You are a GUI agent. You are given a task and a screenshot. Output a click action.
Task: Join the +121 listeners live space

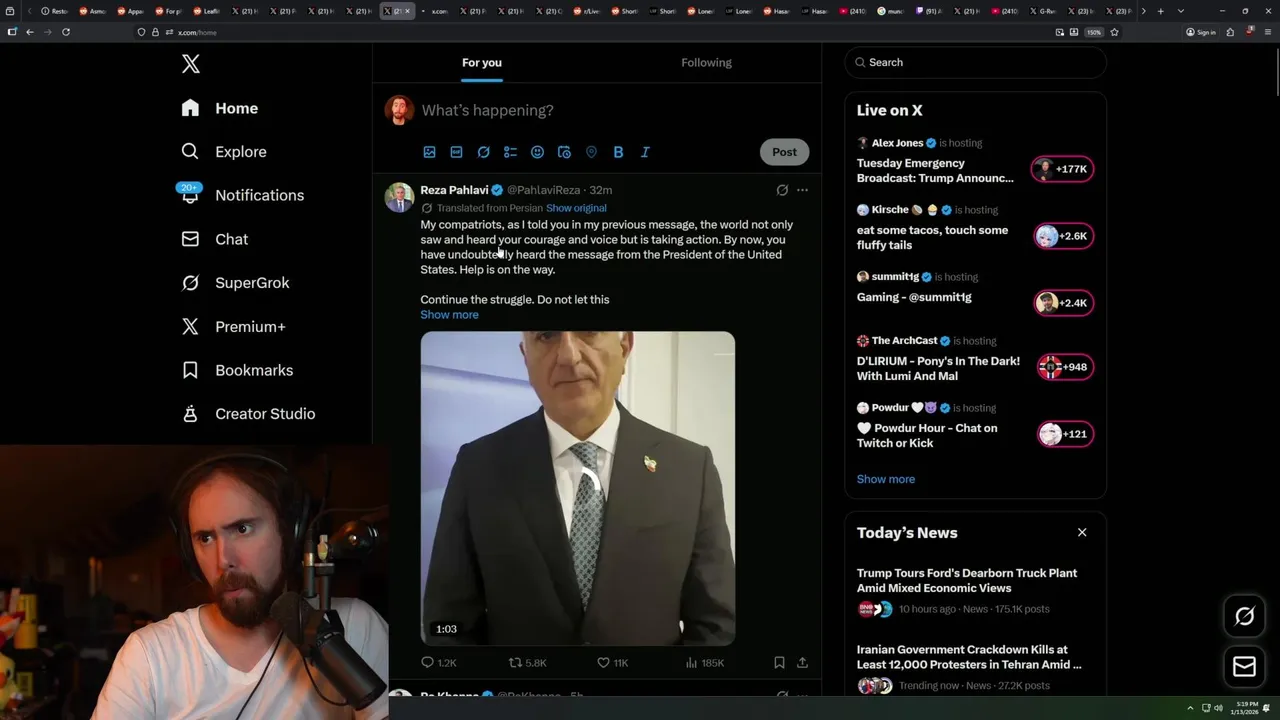tap(1065, 434)
